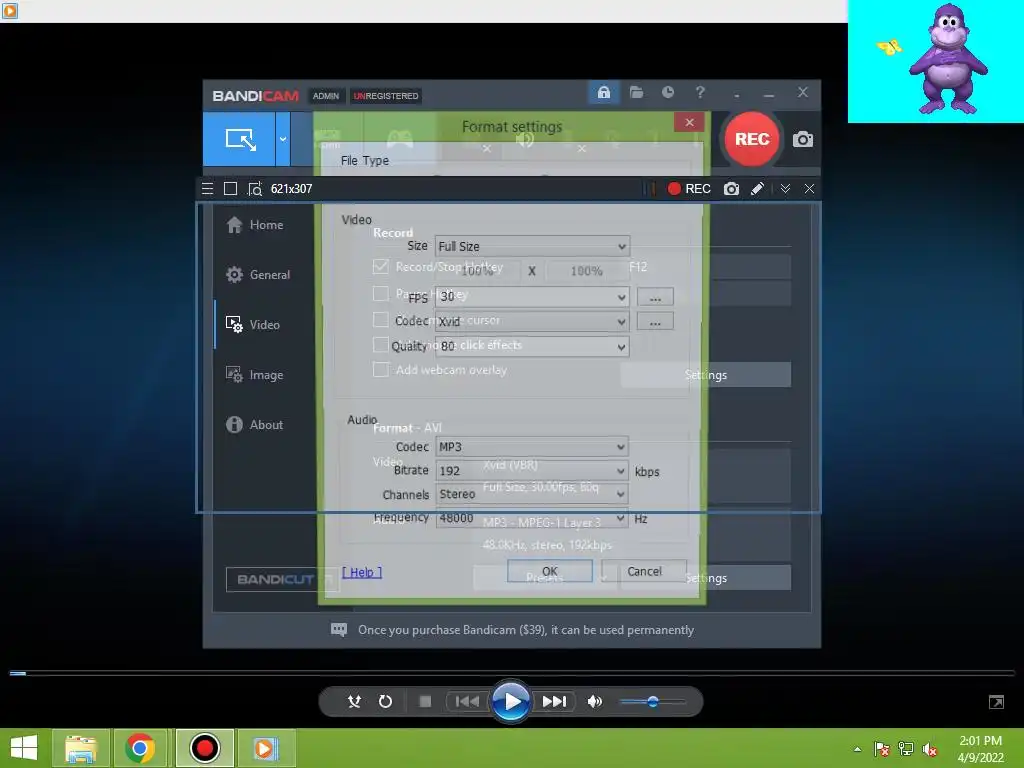Stop playback in media player
The image size is (1024, 768).
(425, 701)
